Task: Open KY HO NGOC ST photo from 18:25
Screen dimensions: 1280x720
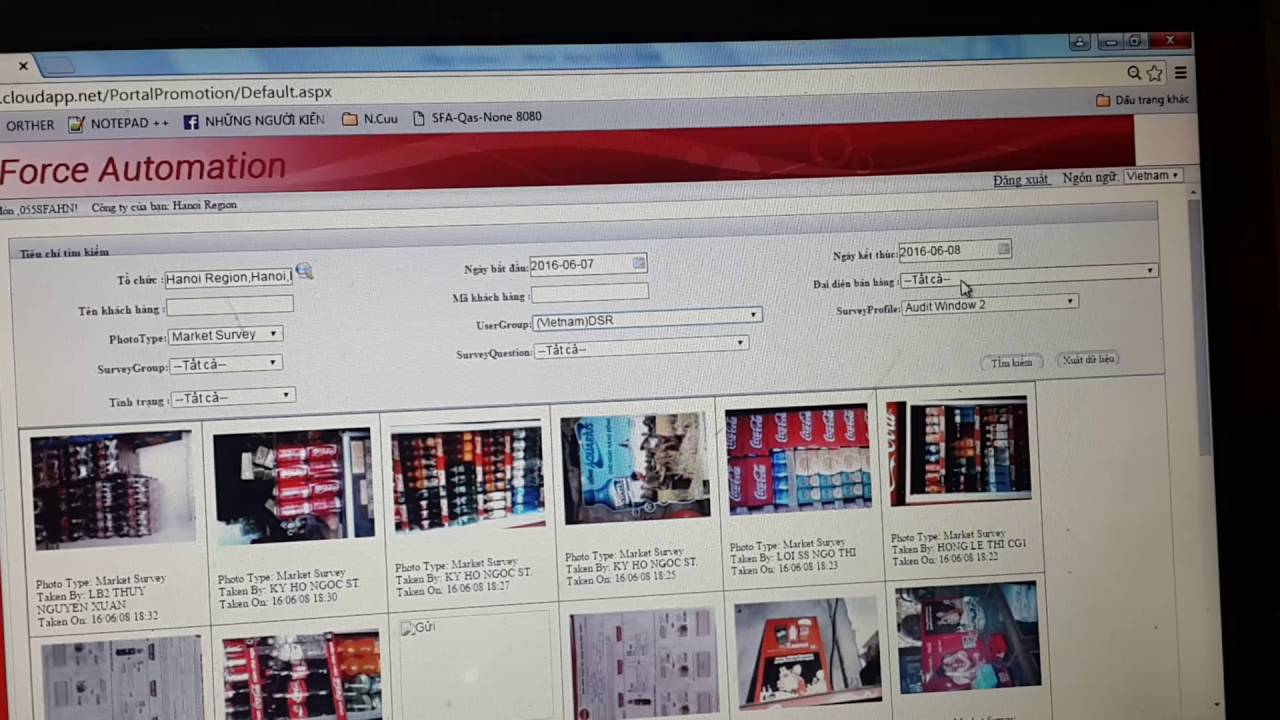Action: (636, 468)
